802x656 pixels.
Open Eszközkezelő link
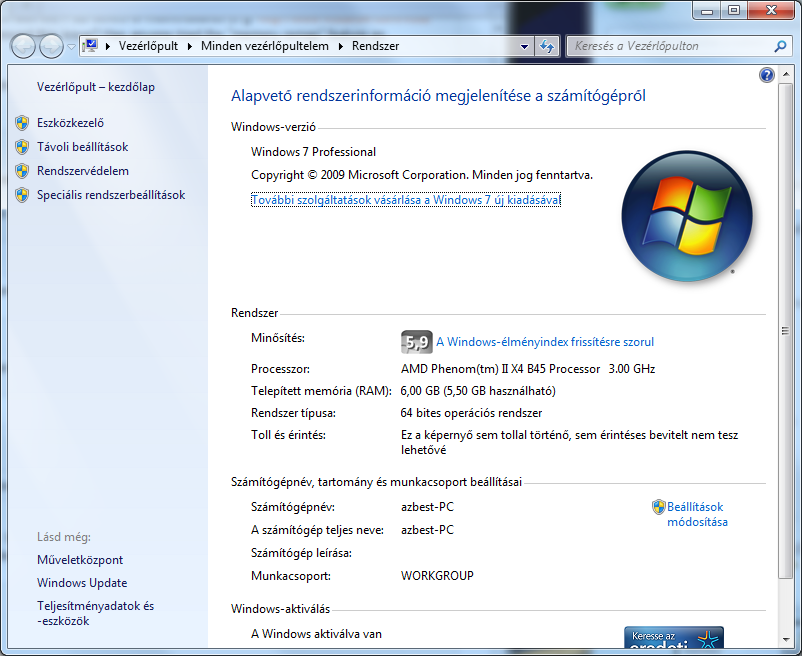click(70, 123)
